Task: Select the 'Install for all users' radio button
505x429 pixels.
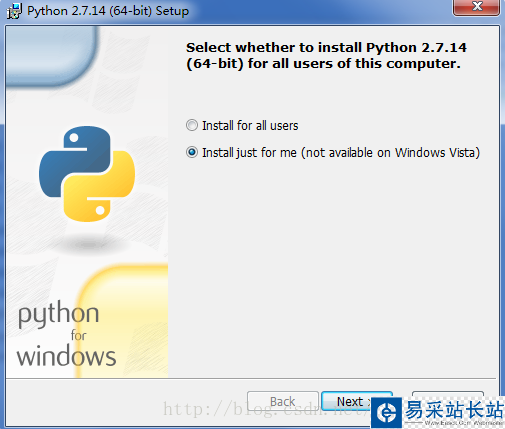Action: tap(192, 125)
